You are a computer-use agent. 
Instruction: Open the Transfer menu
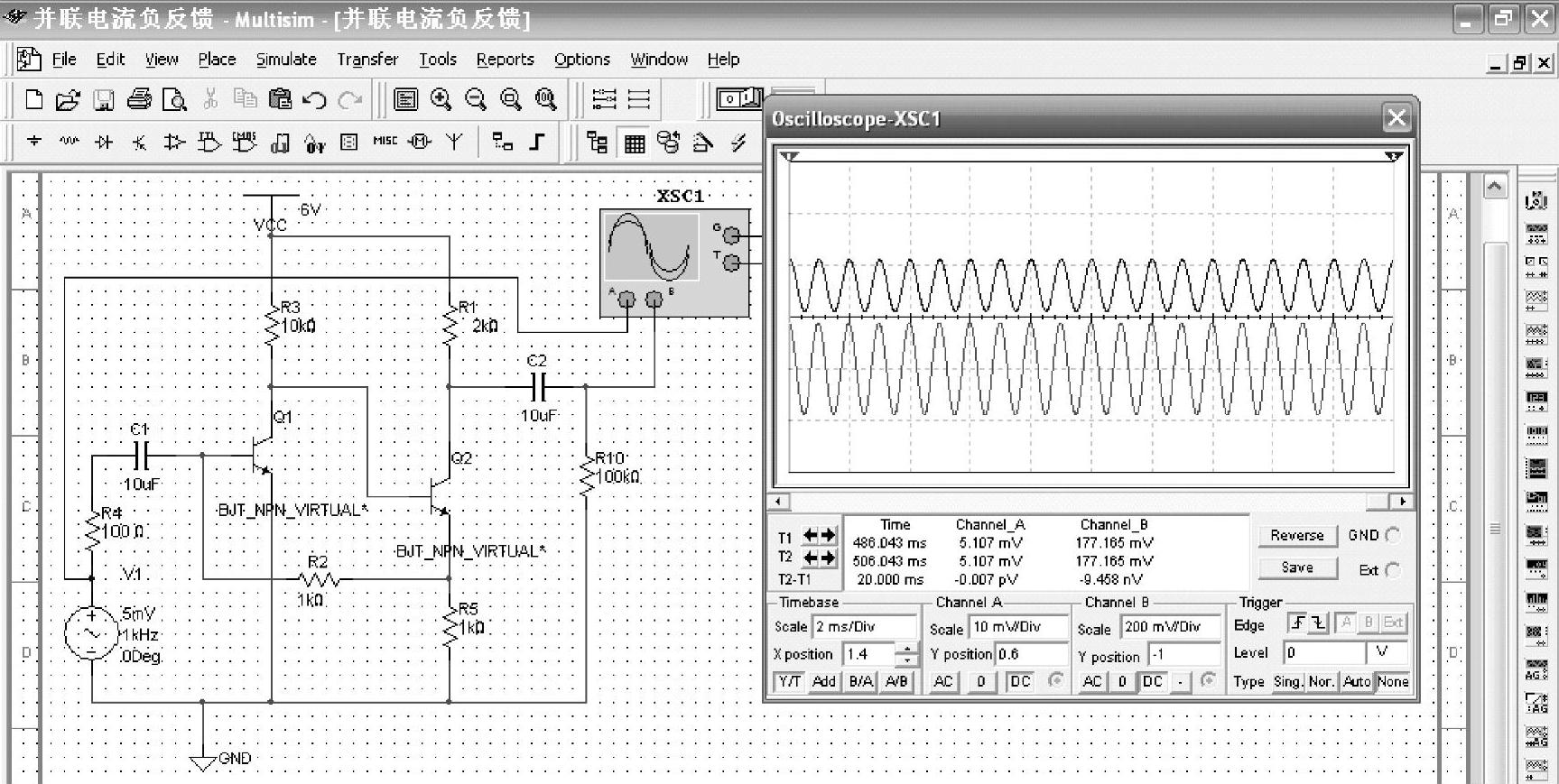367,60
